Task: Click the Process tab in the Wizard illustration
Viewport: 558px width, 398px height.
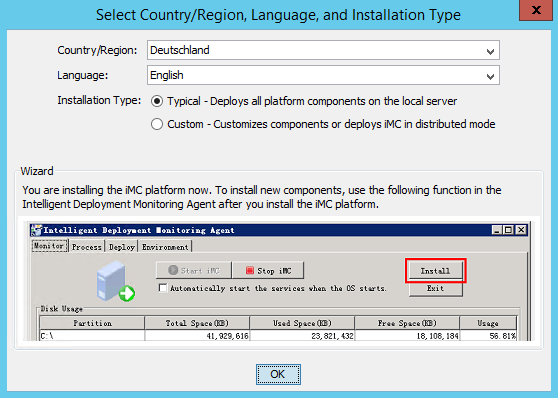Action: [86, 247]
